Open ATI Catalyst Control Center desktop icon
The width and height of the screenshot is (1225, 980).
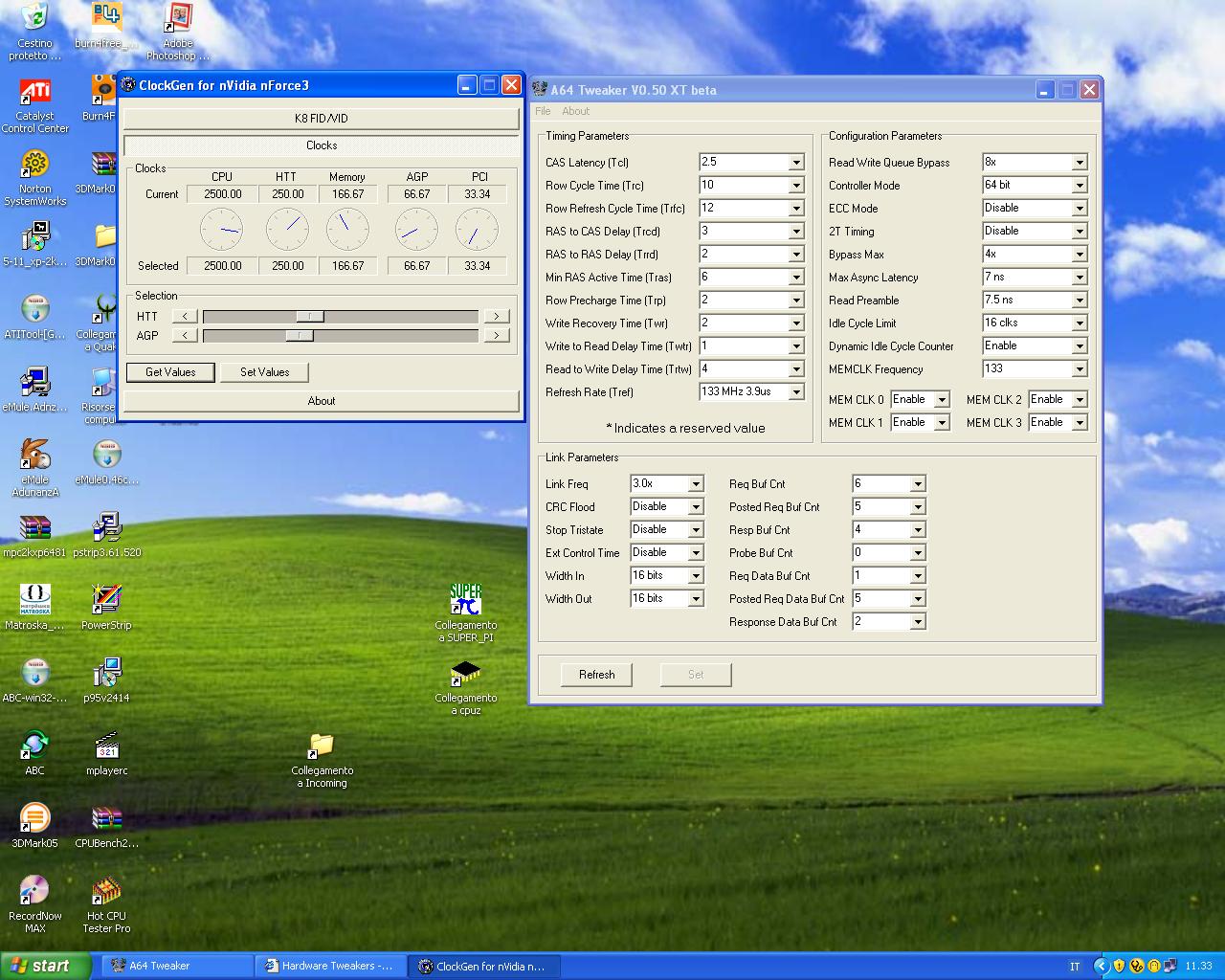click(34, 91)
